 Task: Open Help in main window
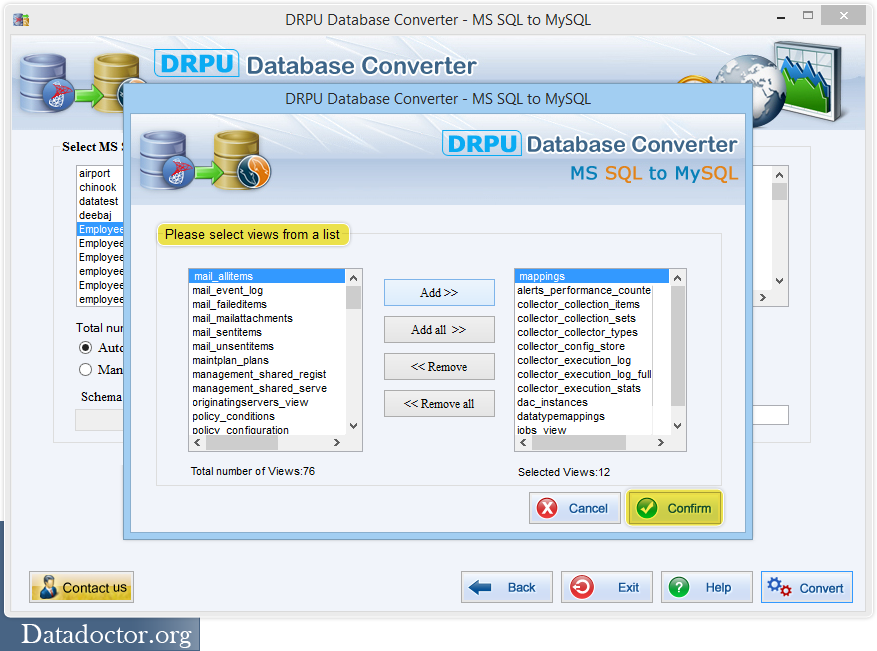point(707,587)
